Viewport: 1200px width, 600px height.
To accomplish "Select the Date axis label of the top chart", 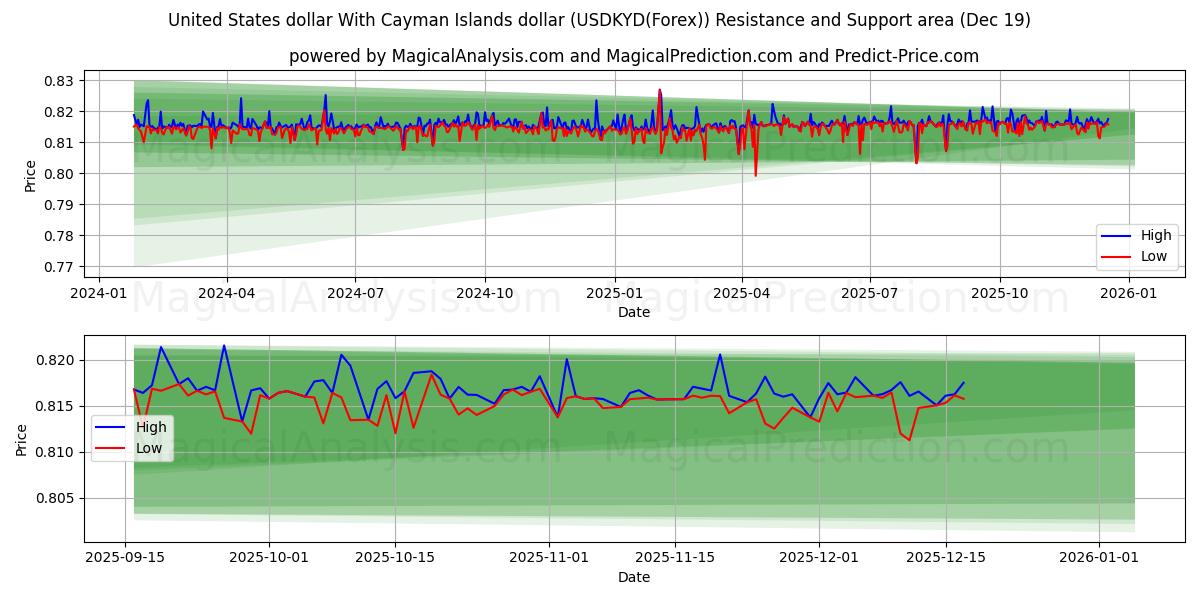I will 634,312.
